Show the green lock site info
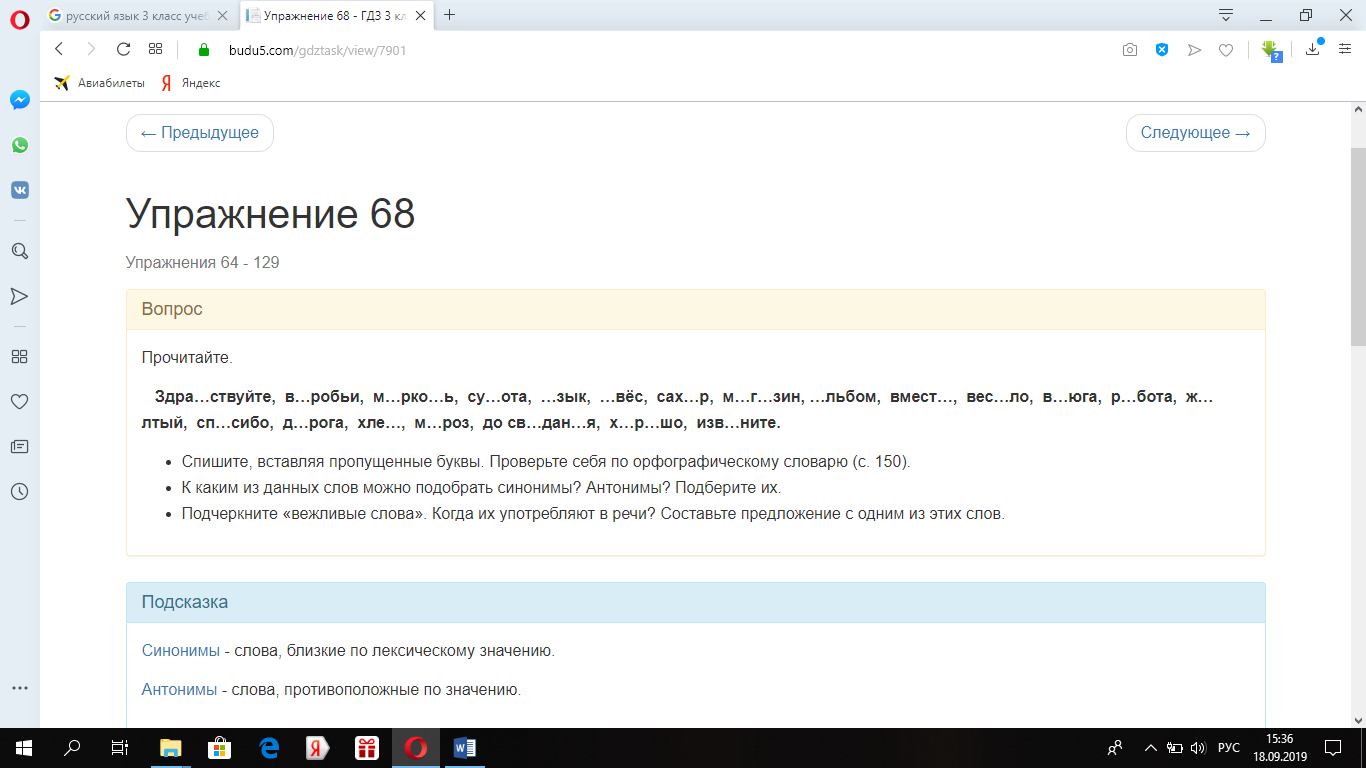The image size is (1366, 768). (204, 50)
